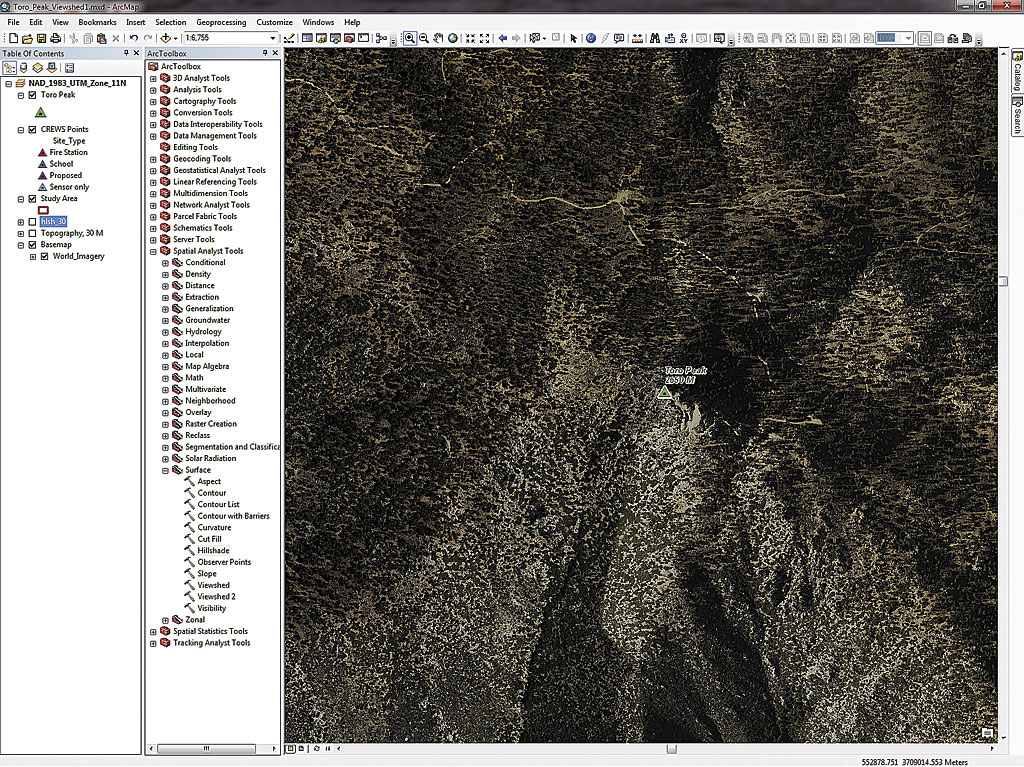Expand the Hydrology toolset

(x=165, y=332)
